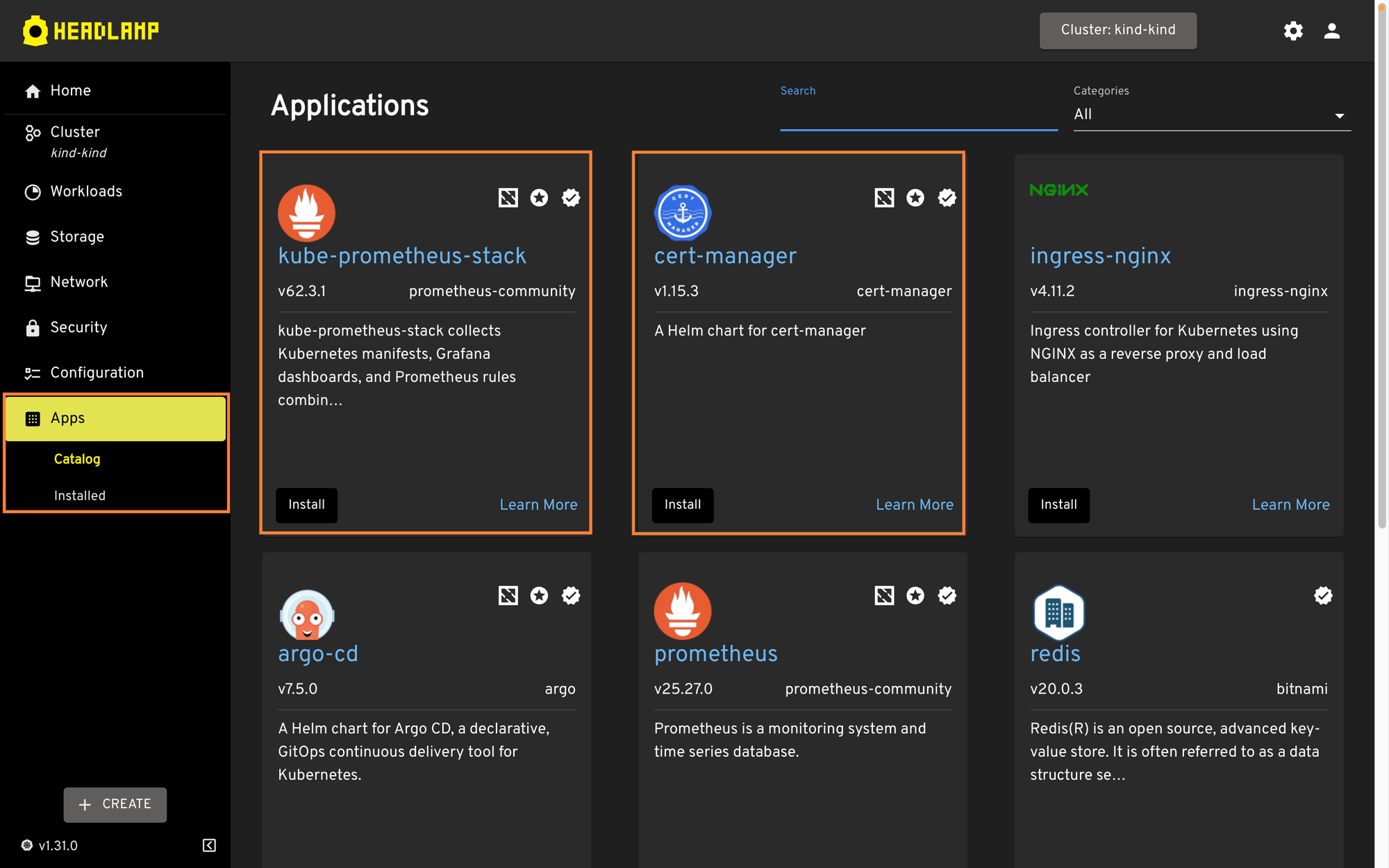Click the Network sidebar icon
1389x868 pixels.
33,283
